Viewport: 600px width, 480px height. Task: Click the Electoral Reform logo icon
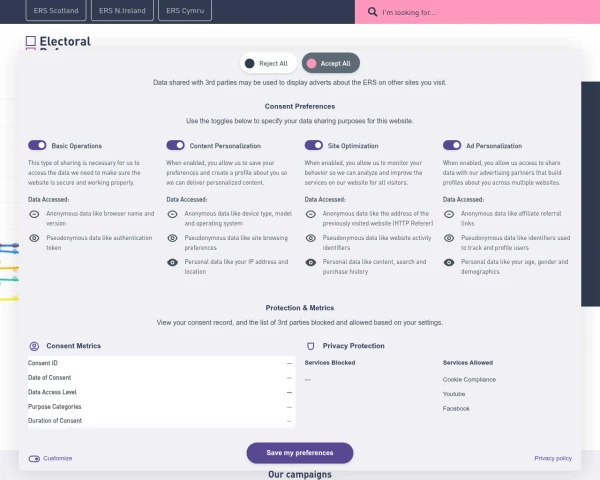click(x=31, y=42)
